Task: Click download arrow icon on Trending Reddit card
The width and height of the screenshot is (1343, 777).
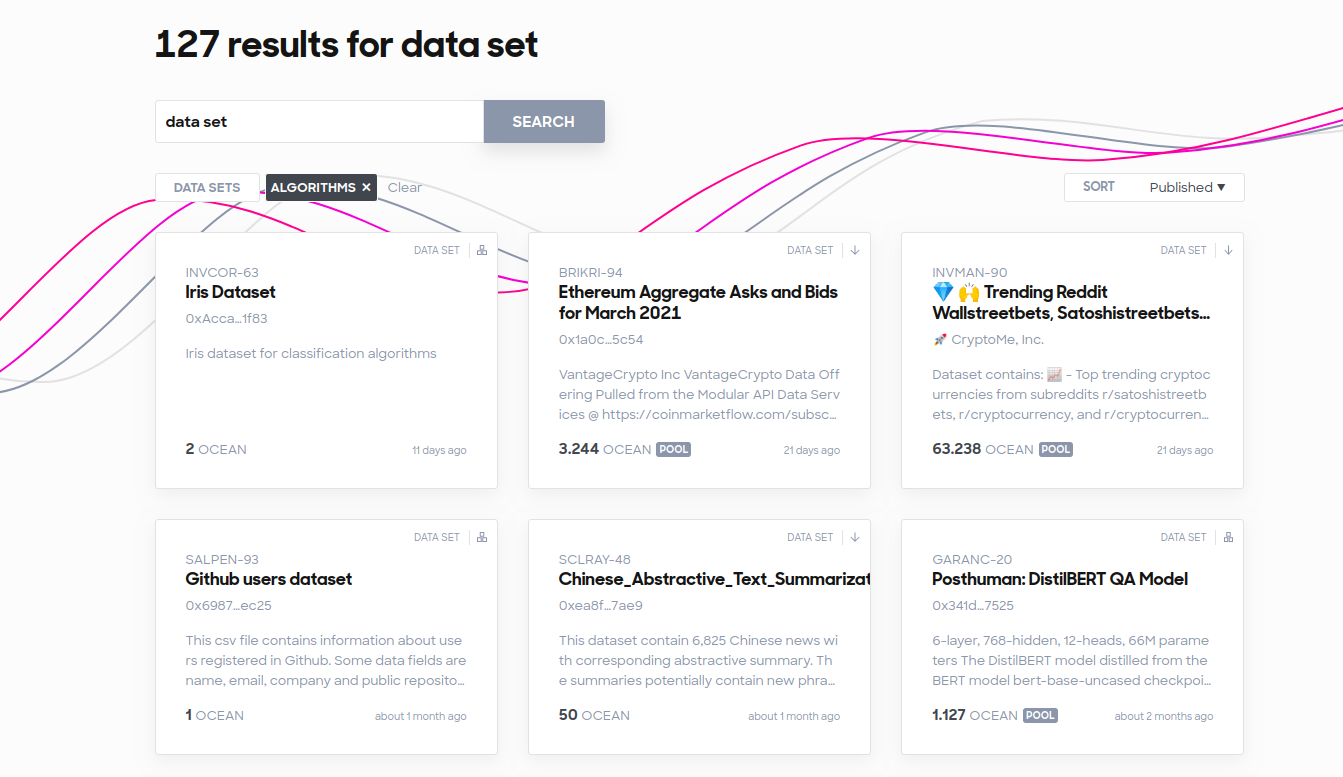Action: [1228, 250]
